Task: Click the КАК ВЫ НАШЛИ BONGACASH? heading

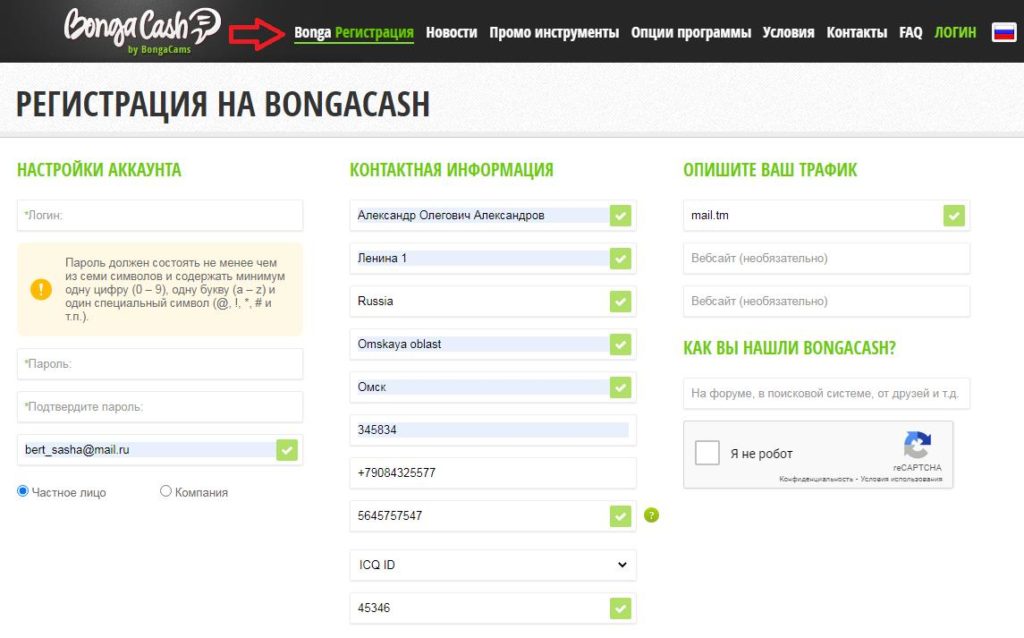Action: click(790, 347)
